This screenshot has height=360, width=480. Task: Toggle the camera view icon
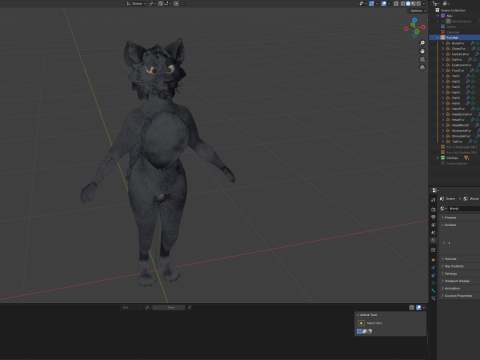point(422,59)
